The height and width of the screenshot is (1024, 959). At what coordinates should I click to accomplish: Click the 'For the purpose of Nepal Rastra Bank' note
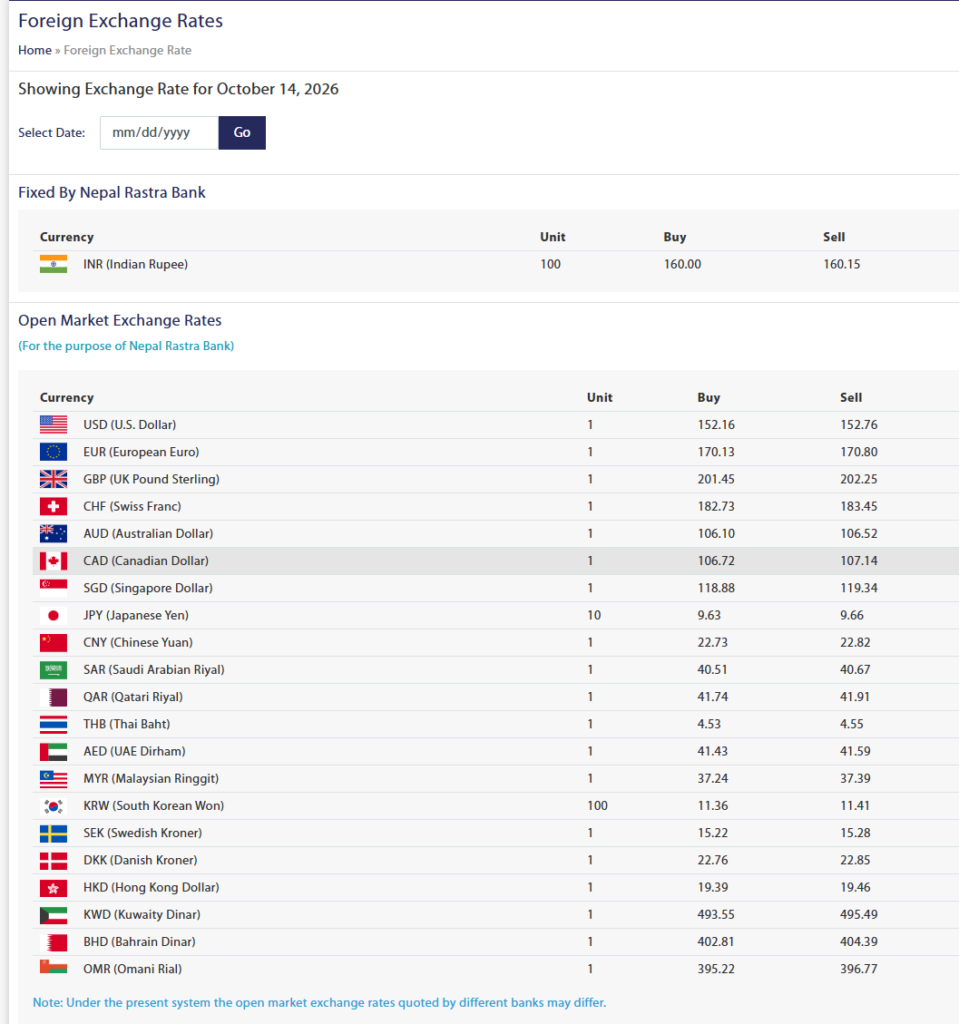pyautogui.click(x=126, y=346)
